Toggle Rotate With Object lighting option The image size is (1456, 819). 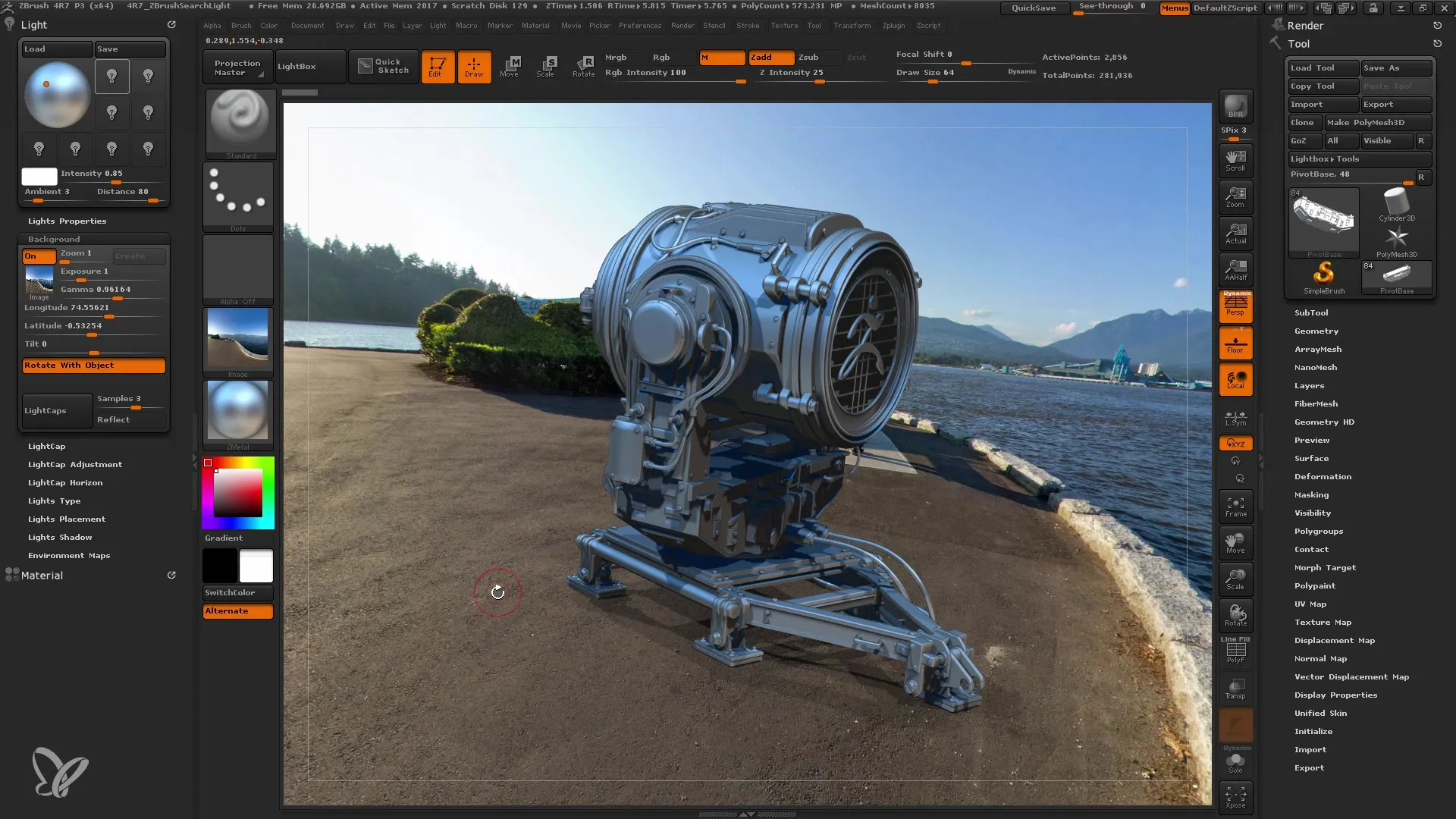point(93,365)
